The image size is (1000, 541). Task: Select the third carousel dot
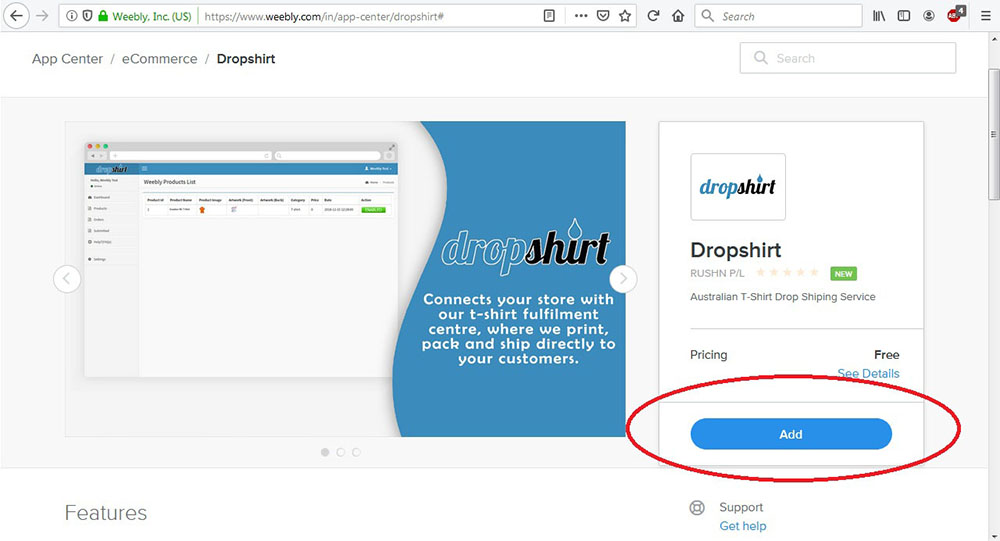(x=357, y=452)
